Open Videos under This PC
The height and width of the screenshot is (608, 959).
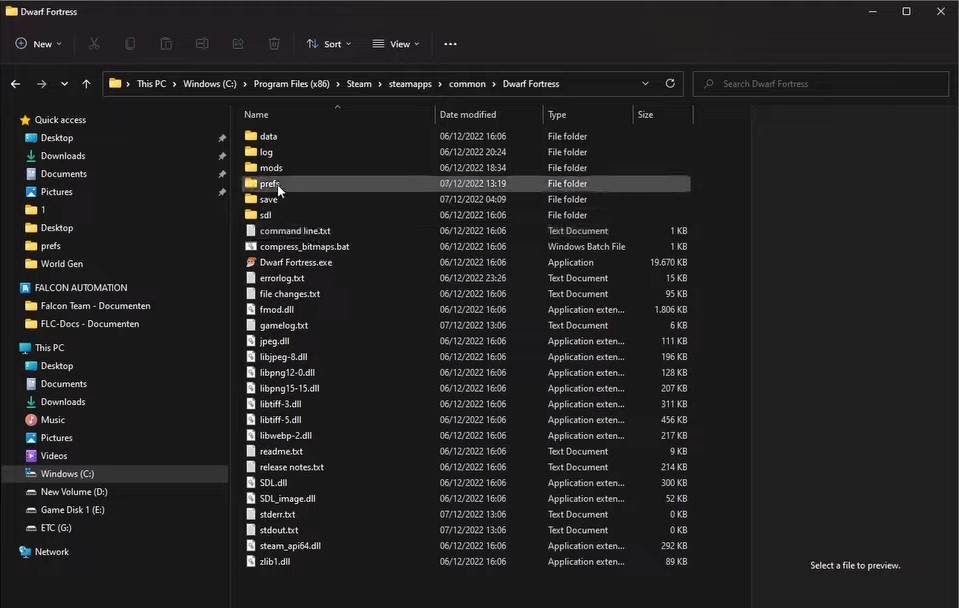click(x=53, y=456)
